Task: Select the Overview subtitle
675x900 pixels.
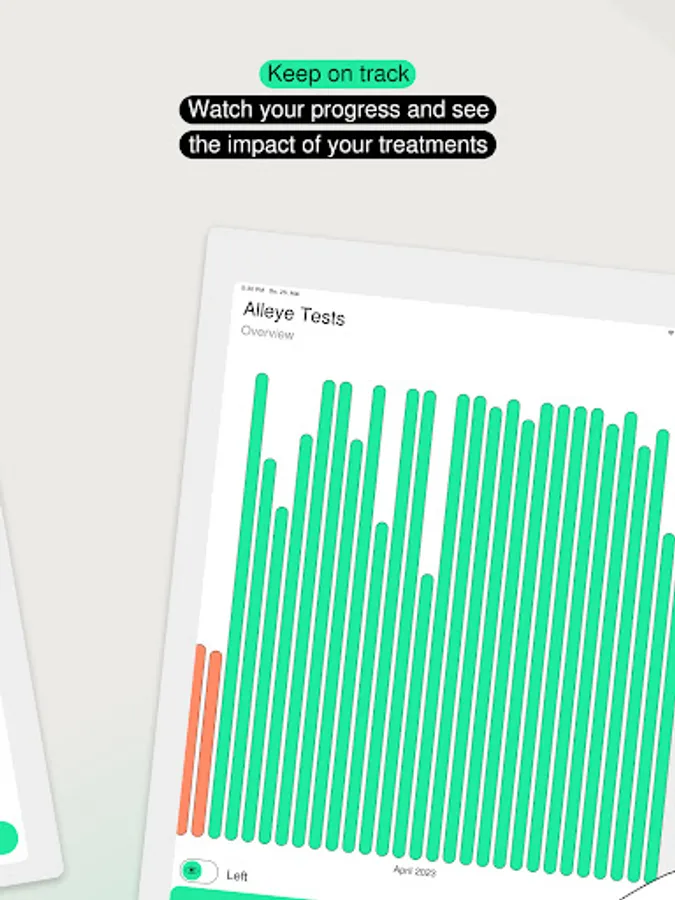Action: coord(267,333)
